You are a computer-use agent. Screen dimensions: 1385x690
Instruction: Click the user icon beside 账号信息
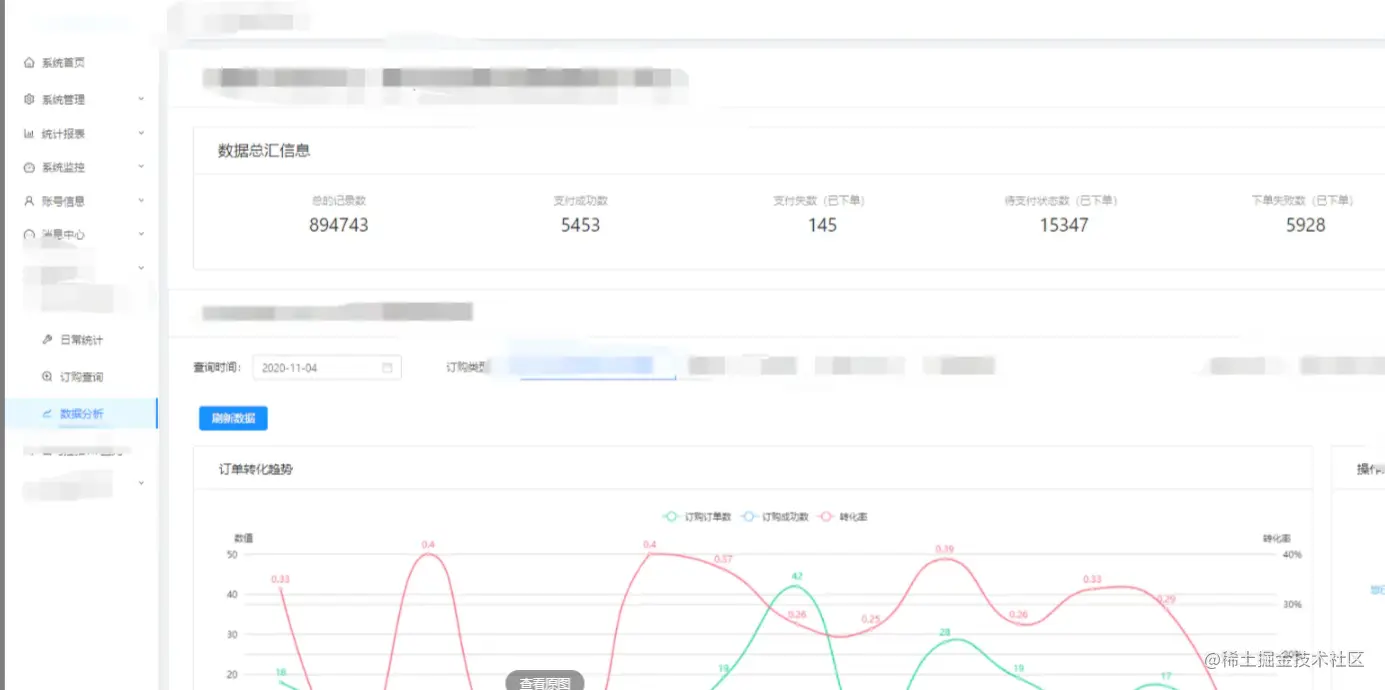(29, 201)
